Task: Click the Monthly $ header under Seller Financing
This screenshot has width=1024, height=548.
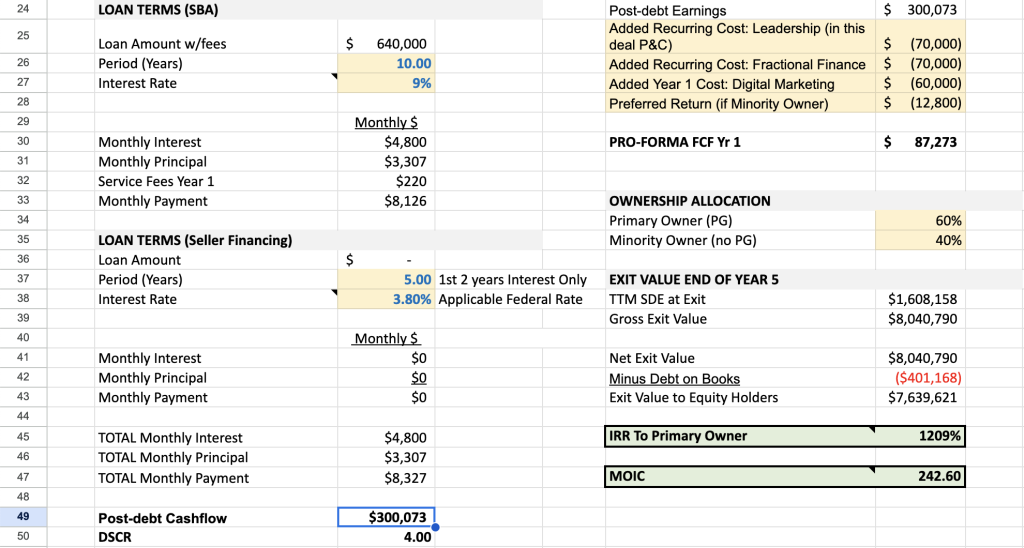Action: pos(386,338)
